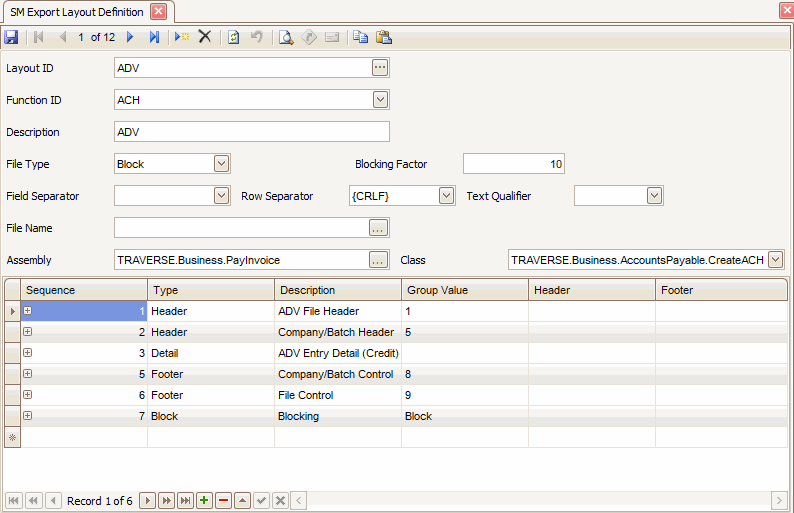
Task: Open Print Preview from toolbar
Action: (286, 37)
